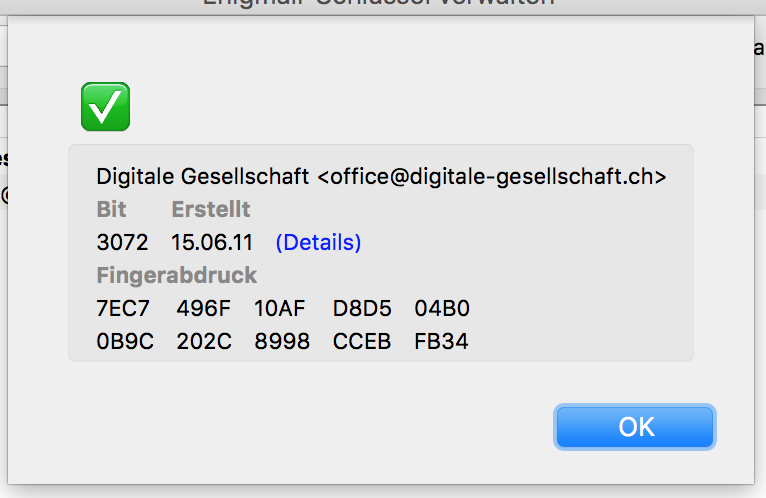Select fingerprint block 7EC7
This screenshot has width=766, height=498.
click(x=123, y=308)
